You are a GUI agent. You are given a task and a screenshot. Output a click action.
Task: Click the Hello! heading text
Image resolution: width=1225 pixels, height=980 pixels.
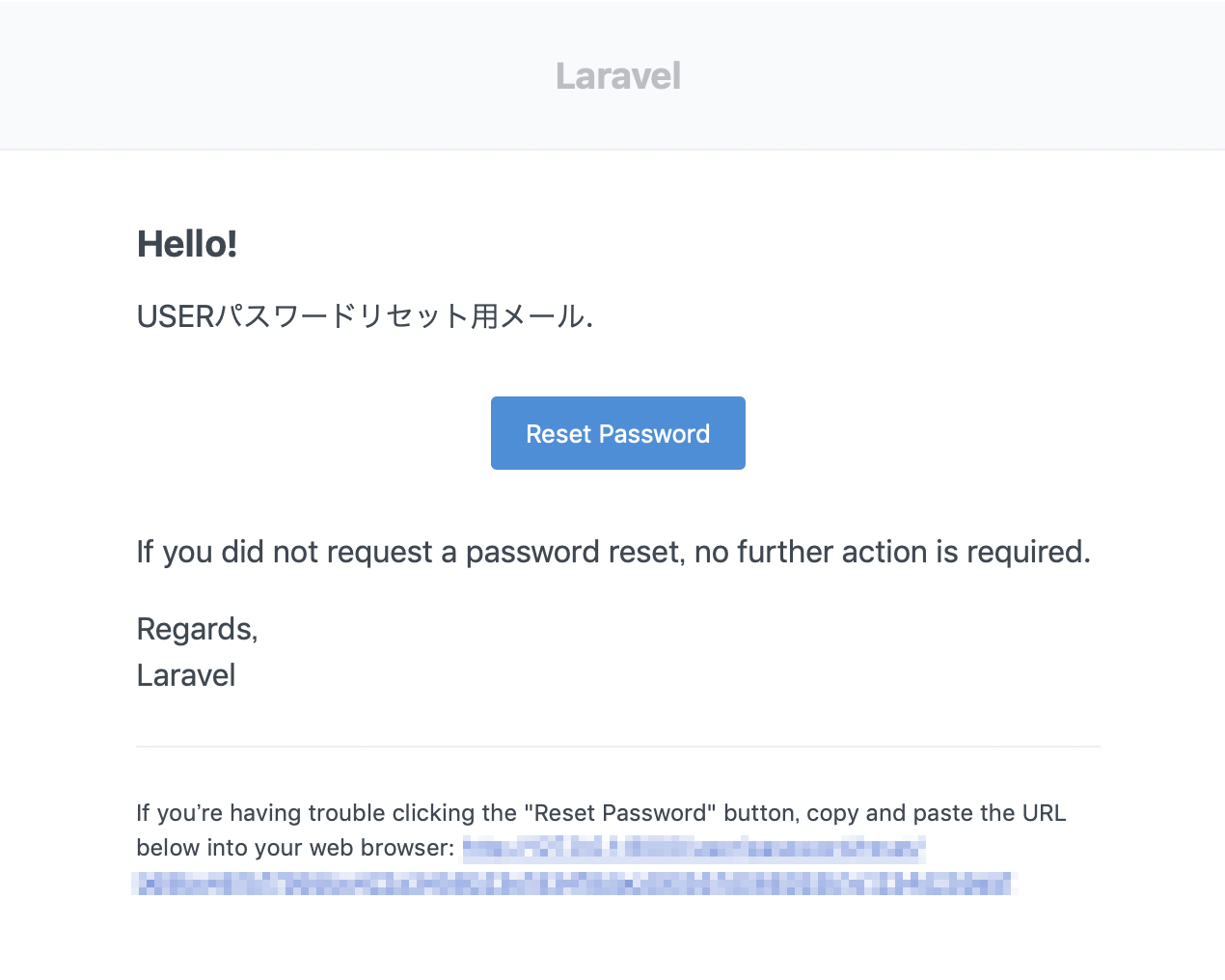tap(187, 243)
